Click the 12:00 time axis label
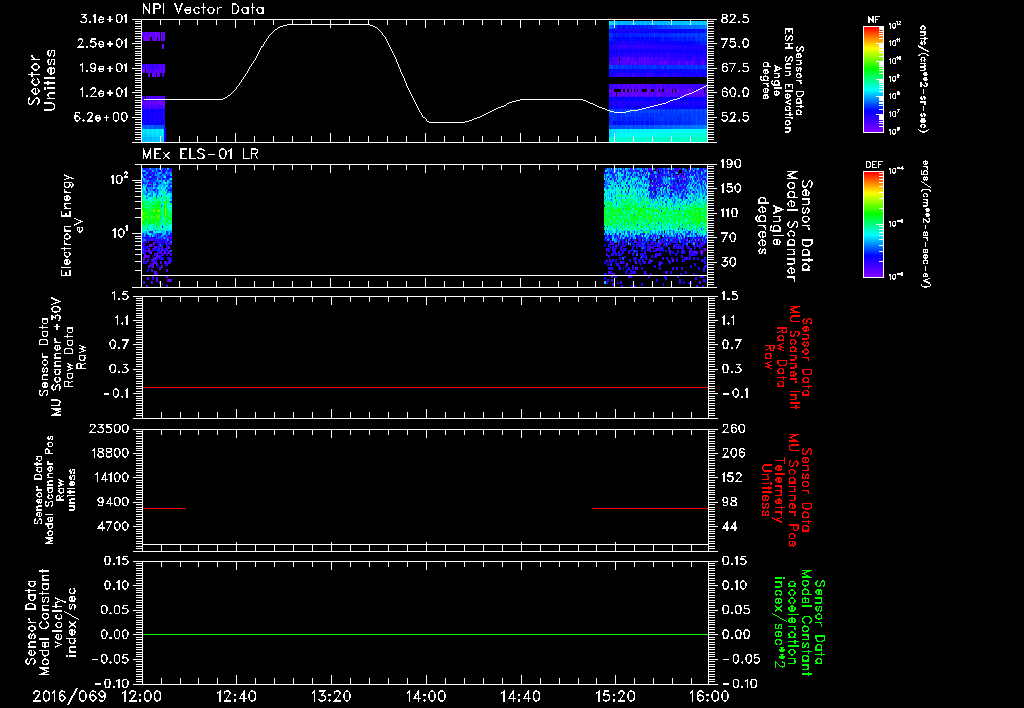This screenshot has width=1024, height=708. [142, 696]
